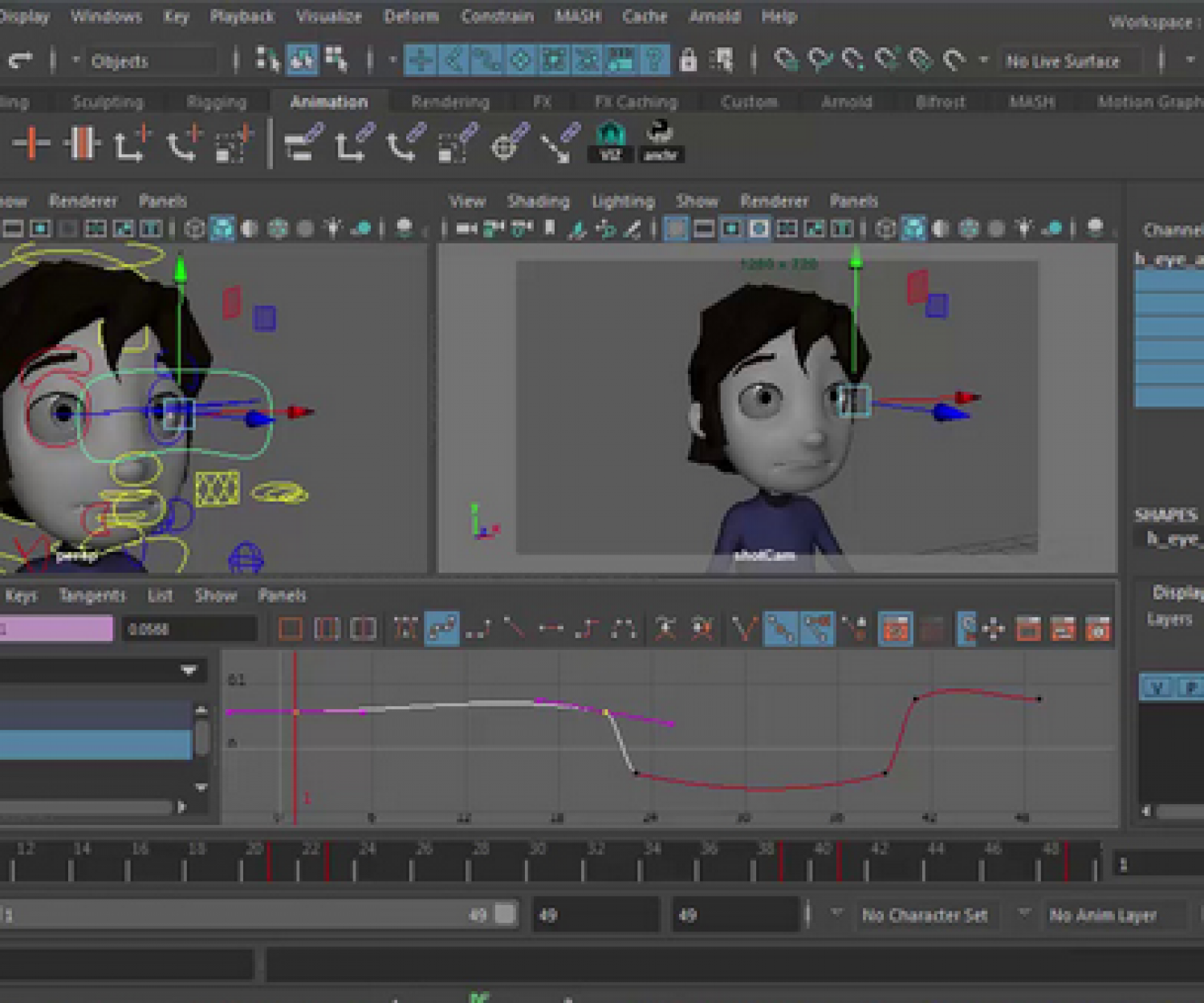
Task: Click the Step tangents icon in Graph Editor
Action: [588, 629]
